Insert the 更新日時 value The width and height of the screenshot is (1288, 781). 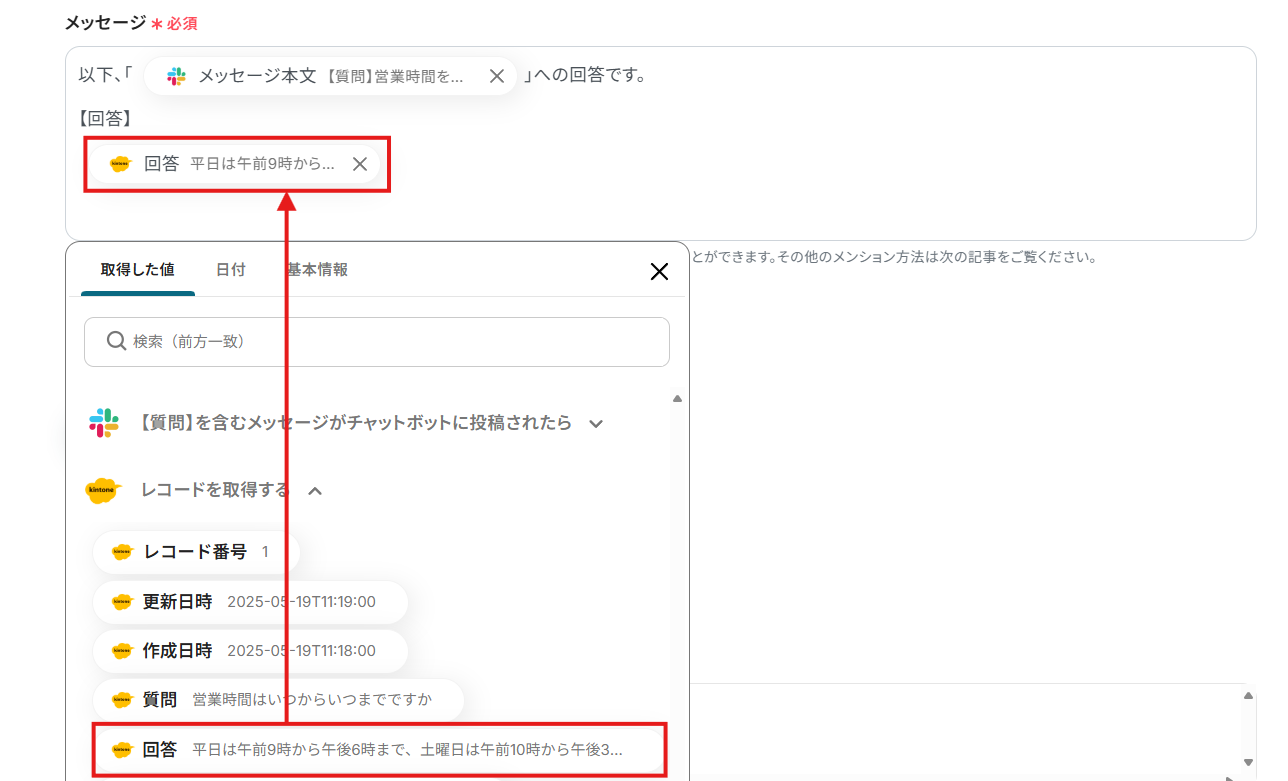click(x=251, y=602)
